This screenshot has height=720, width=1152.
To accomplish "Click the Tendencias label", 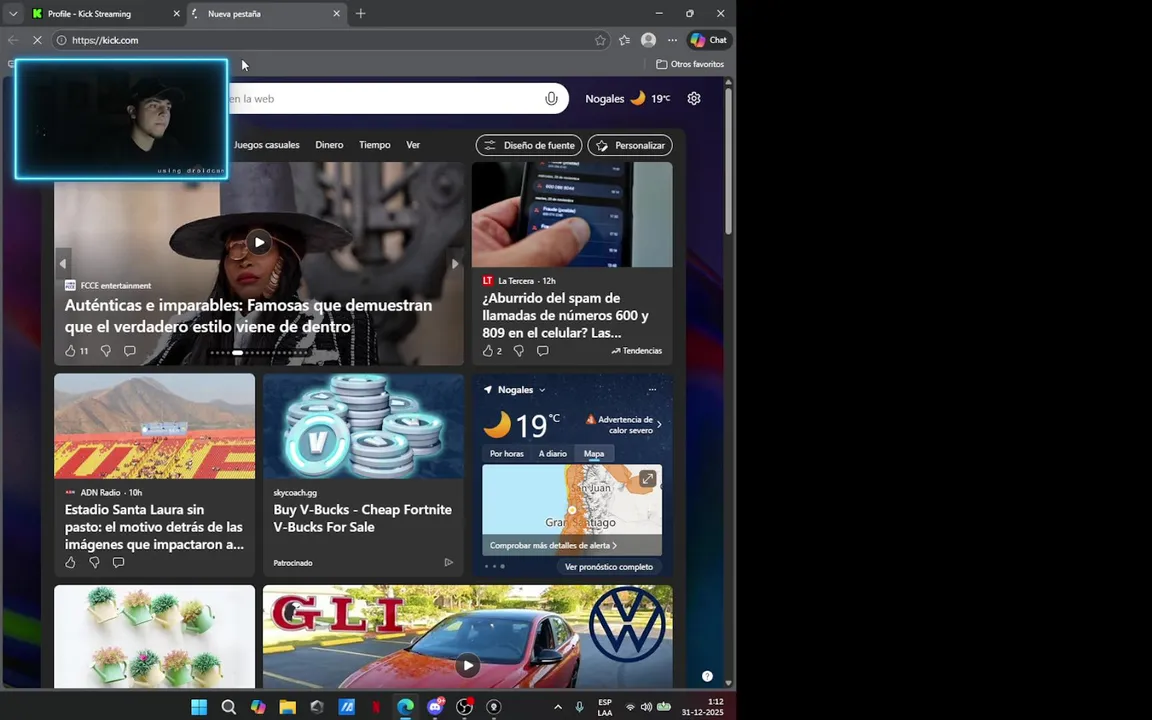I will (x=636, y=350).
